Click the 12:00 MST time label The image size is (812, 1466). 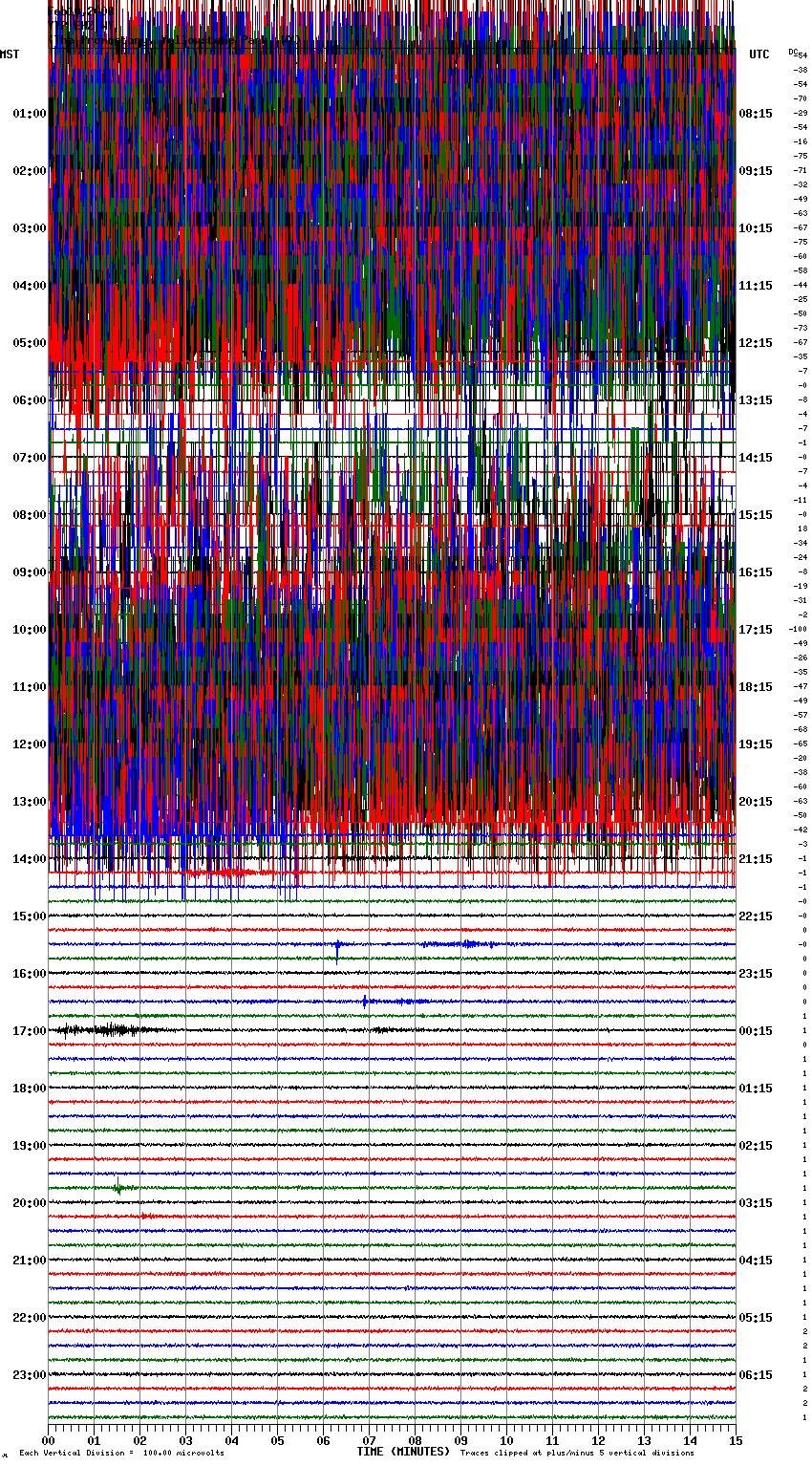pos(30,744)
